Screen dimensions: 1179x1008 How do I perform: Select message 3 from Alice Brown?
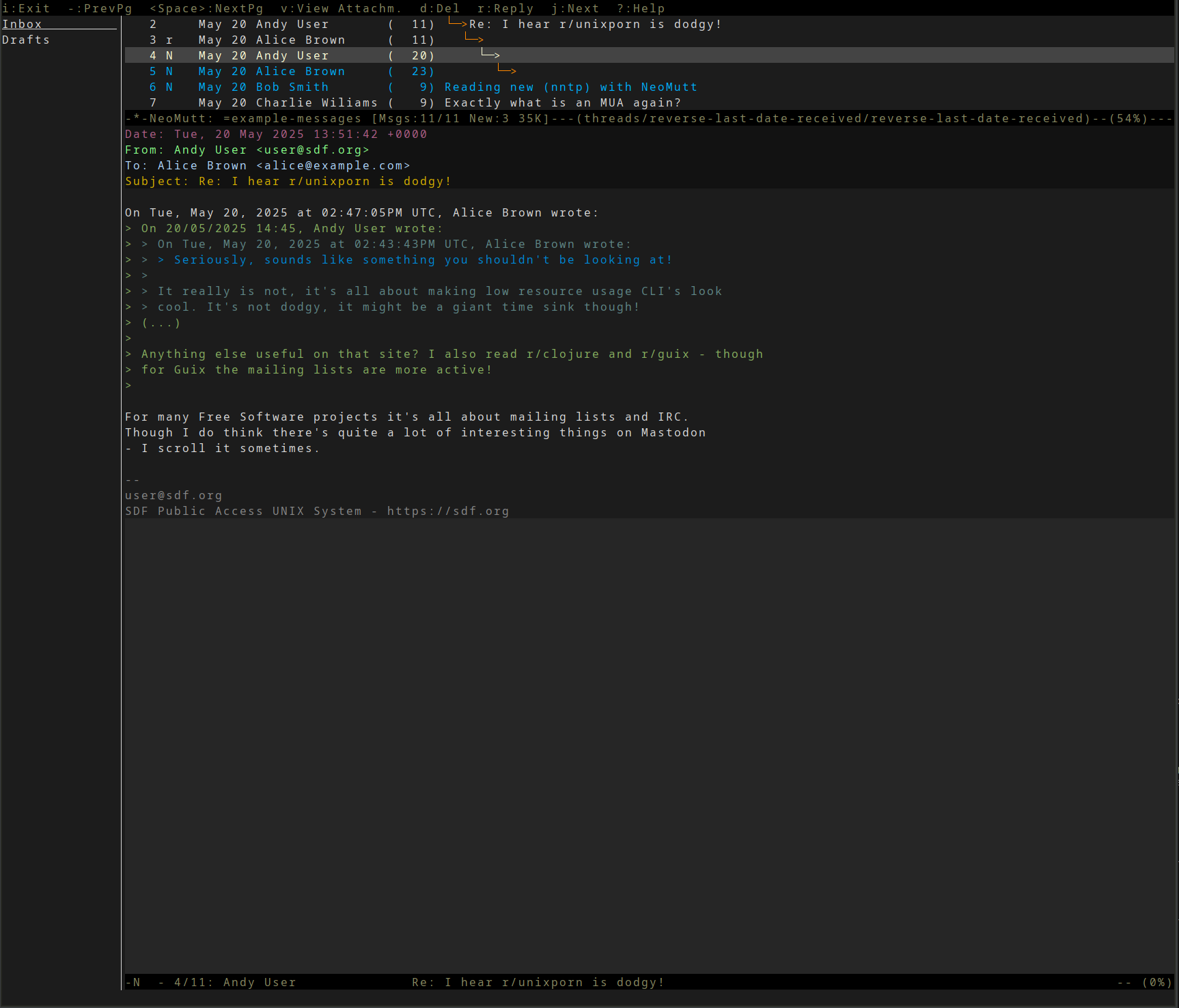(649, 40)
